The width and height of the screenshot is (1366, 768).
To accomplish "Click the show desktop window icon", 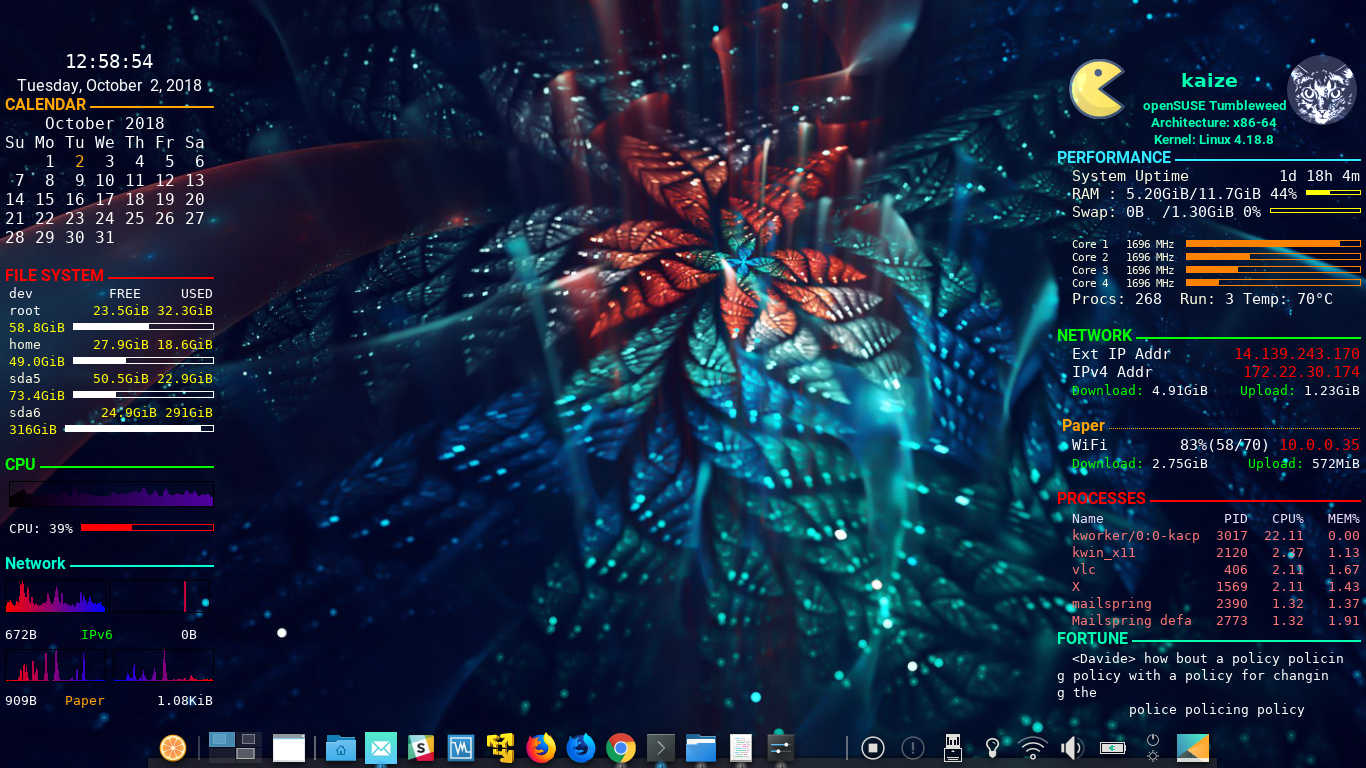I will [289, 747].
